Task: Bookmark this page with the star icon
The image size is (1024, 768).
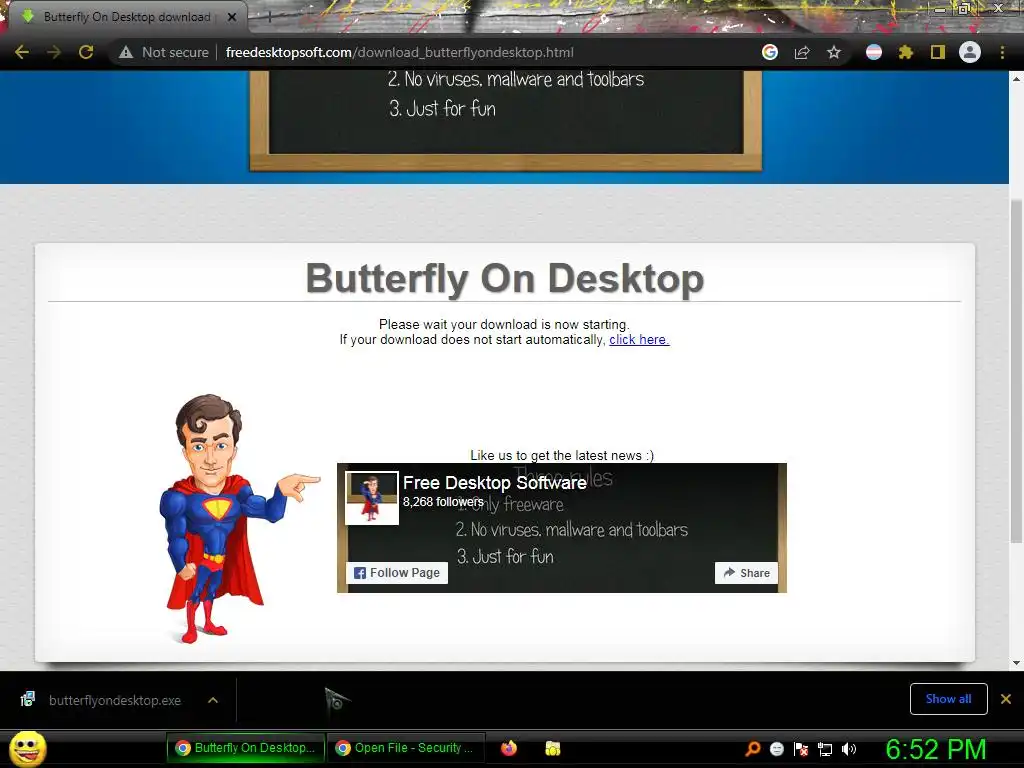Action: click(834, 52)
